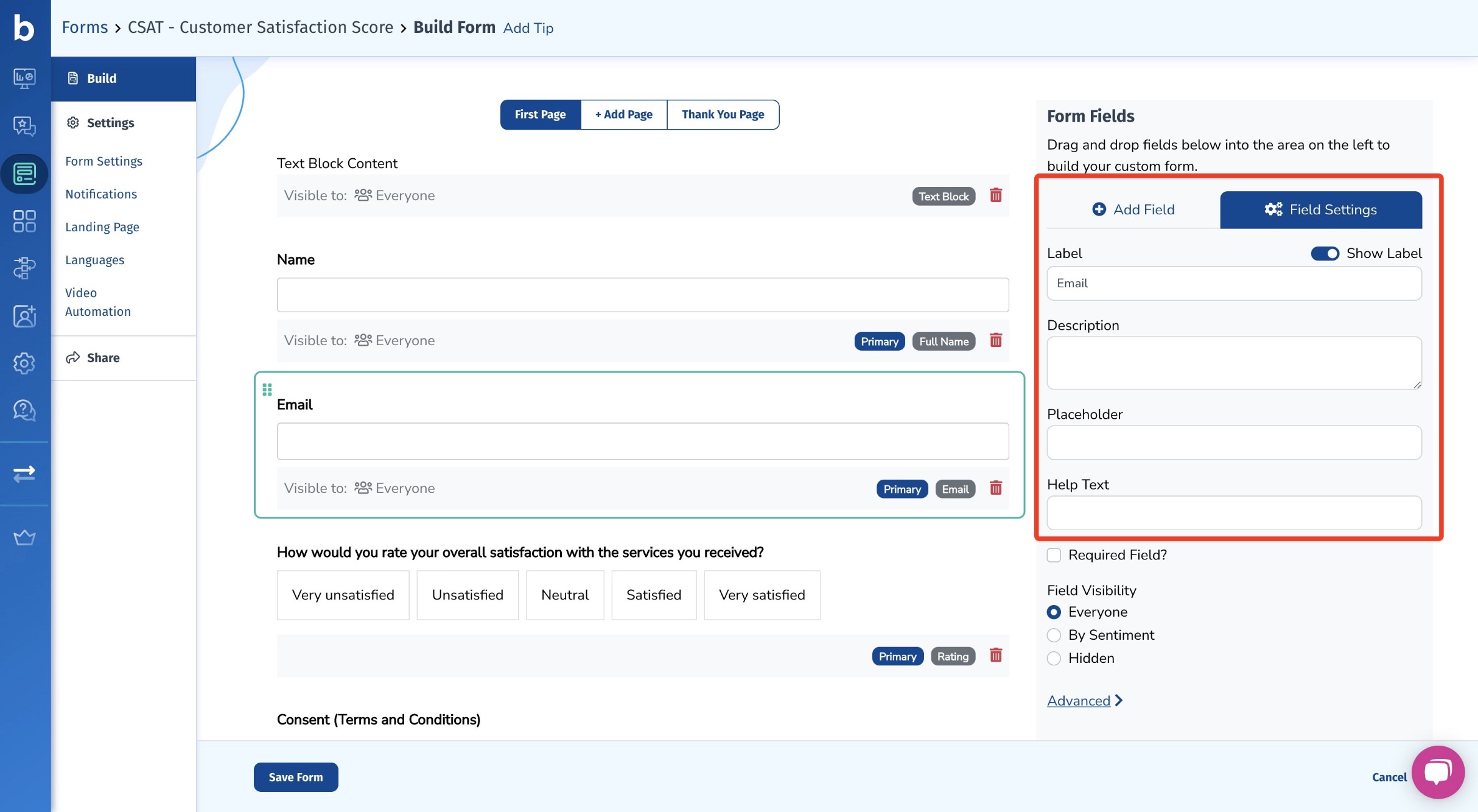Open the gear settings sidebar icon
1478x812 pixels.
tap(24, 363)
